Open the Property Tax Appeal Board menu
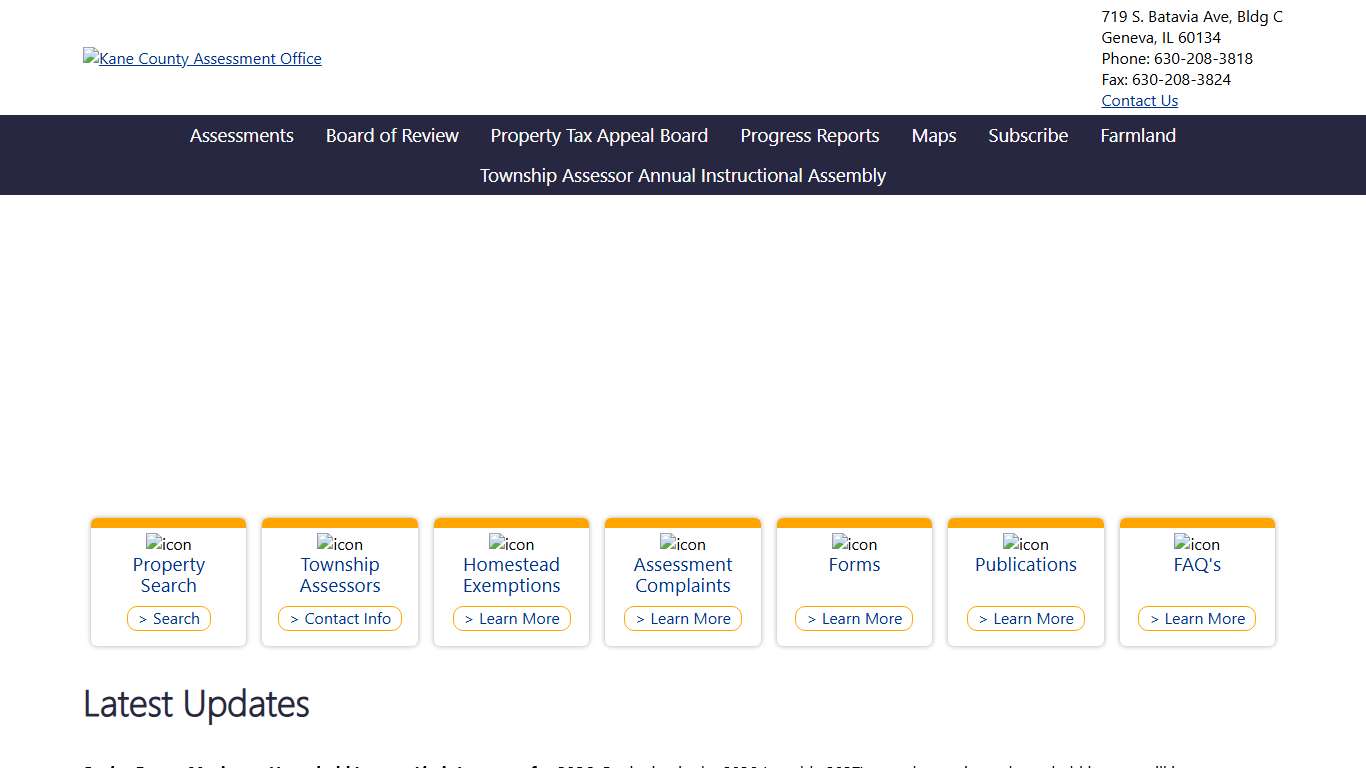The image size is (1366, 768). coord(599,136)
